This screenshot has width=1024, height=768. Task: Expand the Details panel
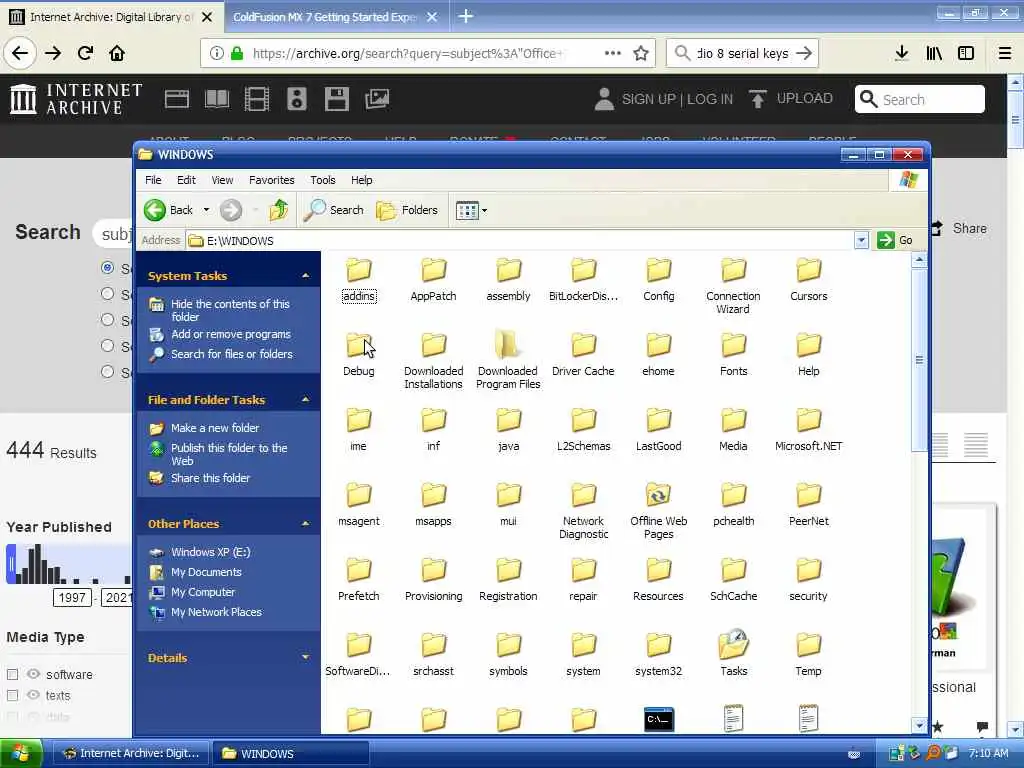305,658
